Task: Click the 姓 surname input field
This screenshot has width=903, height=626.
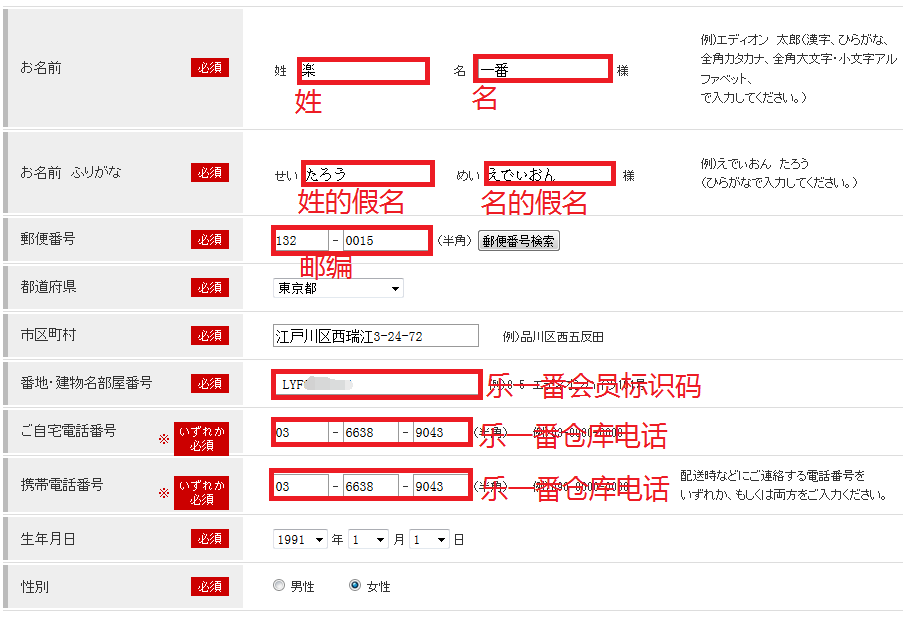Action: tap(363, 71)
